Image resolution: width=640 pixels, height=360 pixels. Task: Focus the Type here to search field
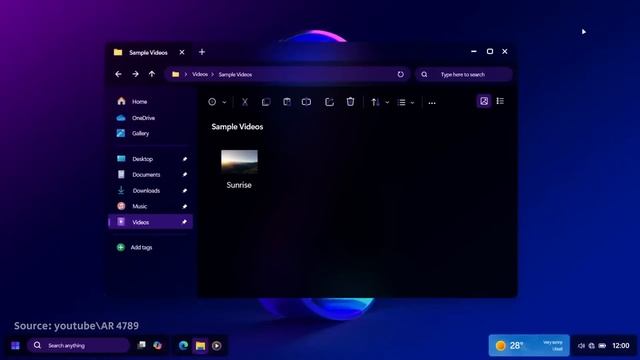[464, 74]
